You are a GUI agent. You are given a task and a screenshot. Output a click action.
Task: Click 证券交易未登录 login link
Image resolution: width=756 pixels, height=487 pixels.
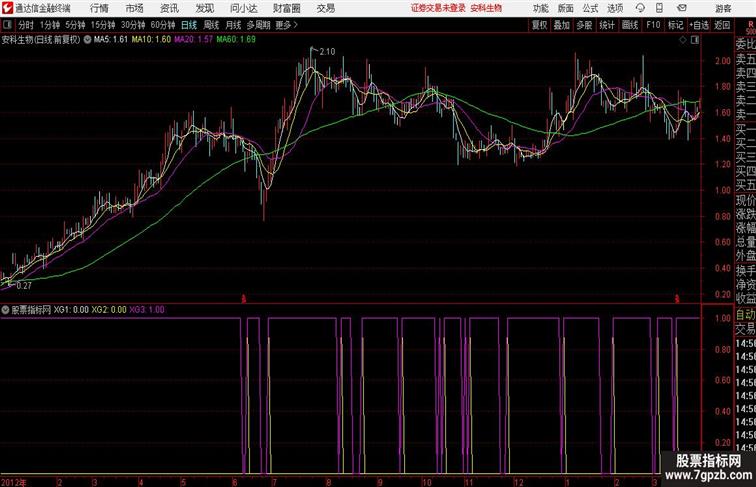coord(439,8)
